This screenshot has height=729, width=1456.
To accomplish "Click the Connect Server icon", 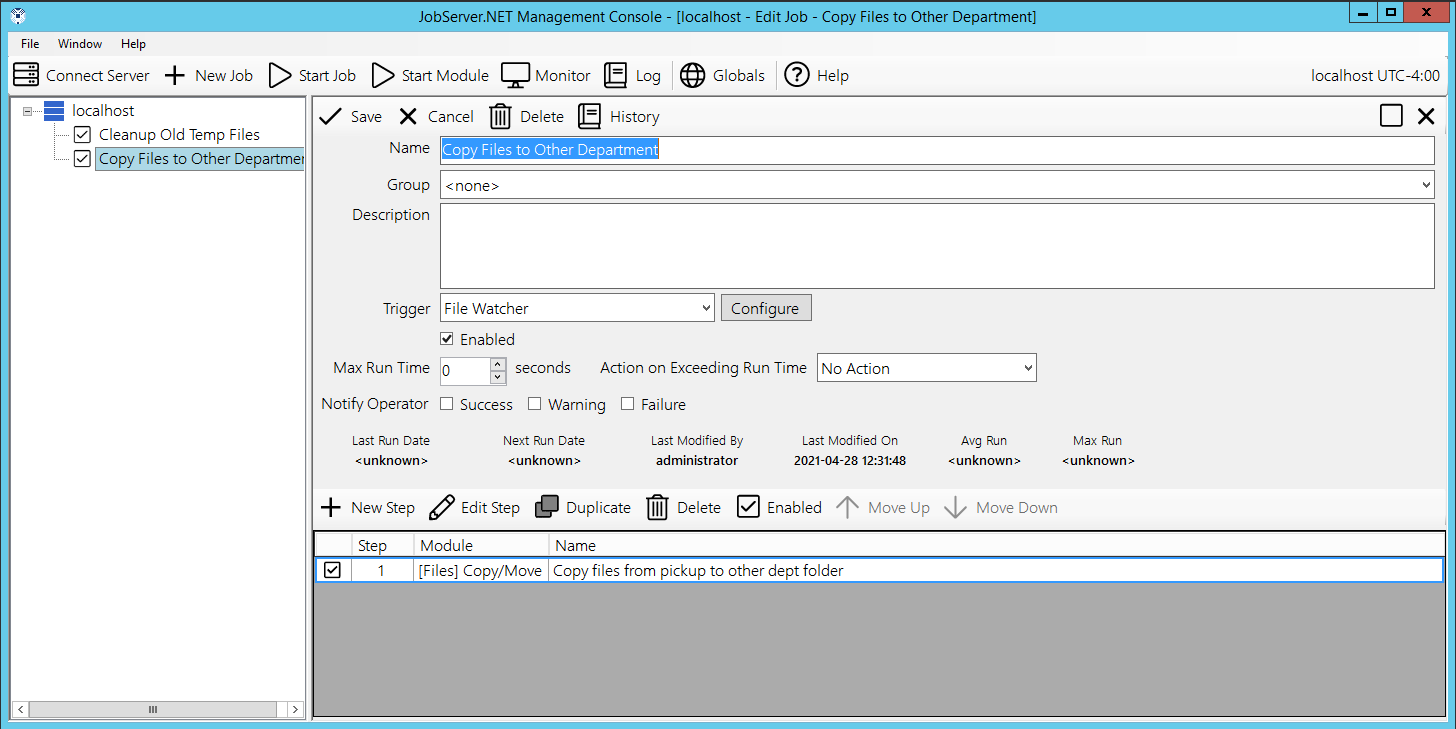I will (26, 75).
